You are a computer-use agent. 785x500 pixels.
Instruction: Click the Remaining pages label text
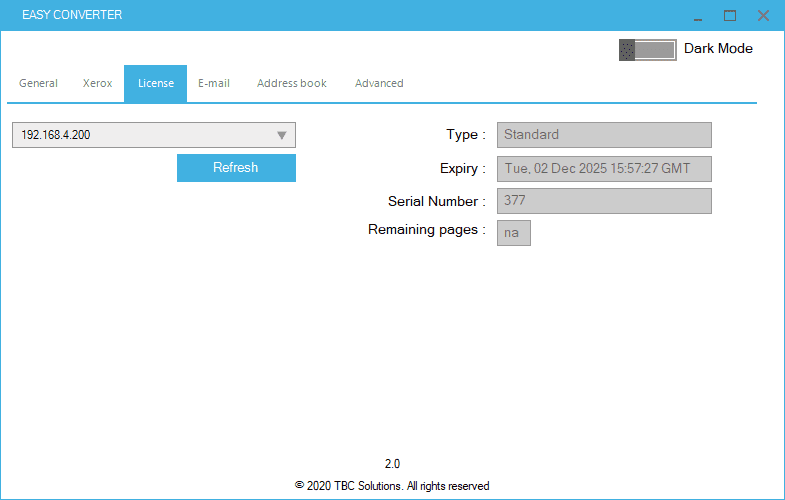[426, 230]
